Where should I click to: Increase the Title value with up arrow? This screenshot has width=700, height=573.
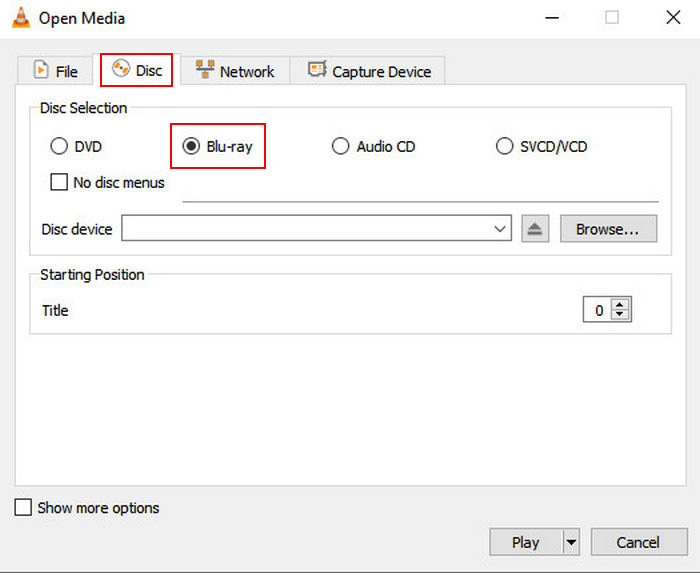621,305
